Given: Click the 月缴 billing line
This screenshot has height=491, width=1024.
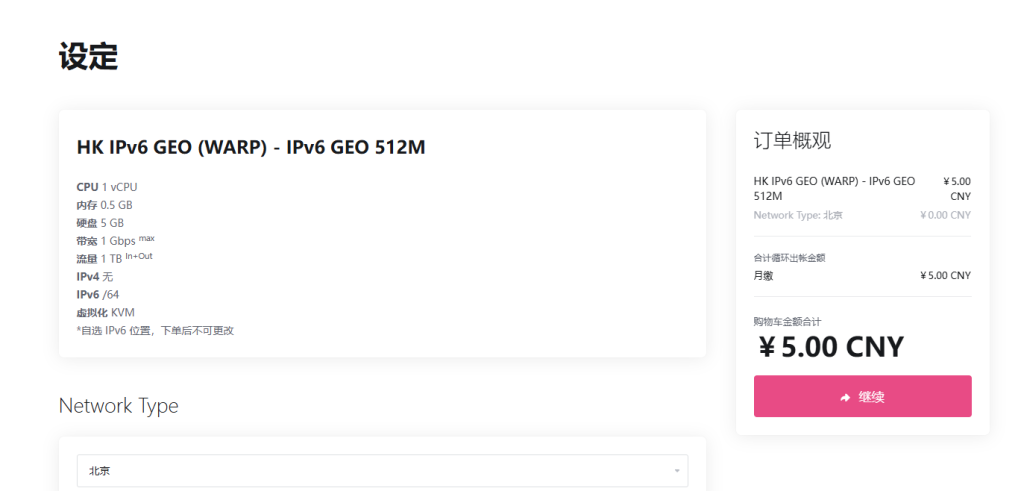Looking at the screenshot, I should pyautogui.click(x=763, y=275).
